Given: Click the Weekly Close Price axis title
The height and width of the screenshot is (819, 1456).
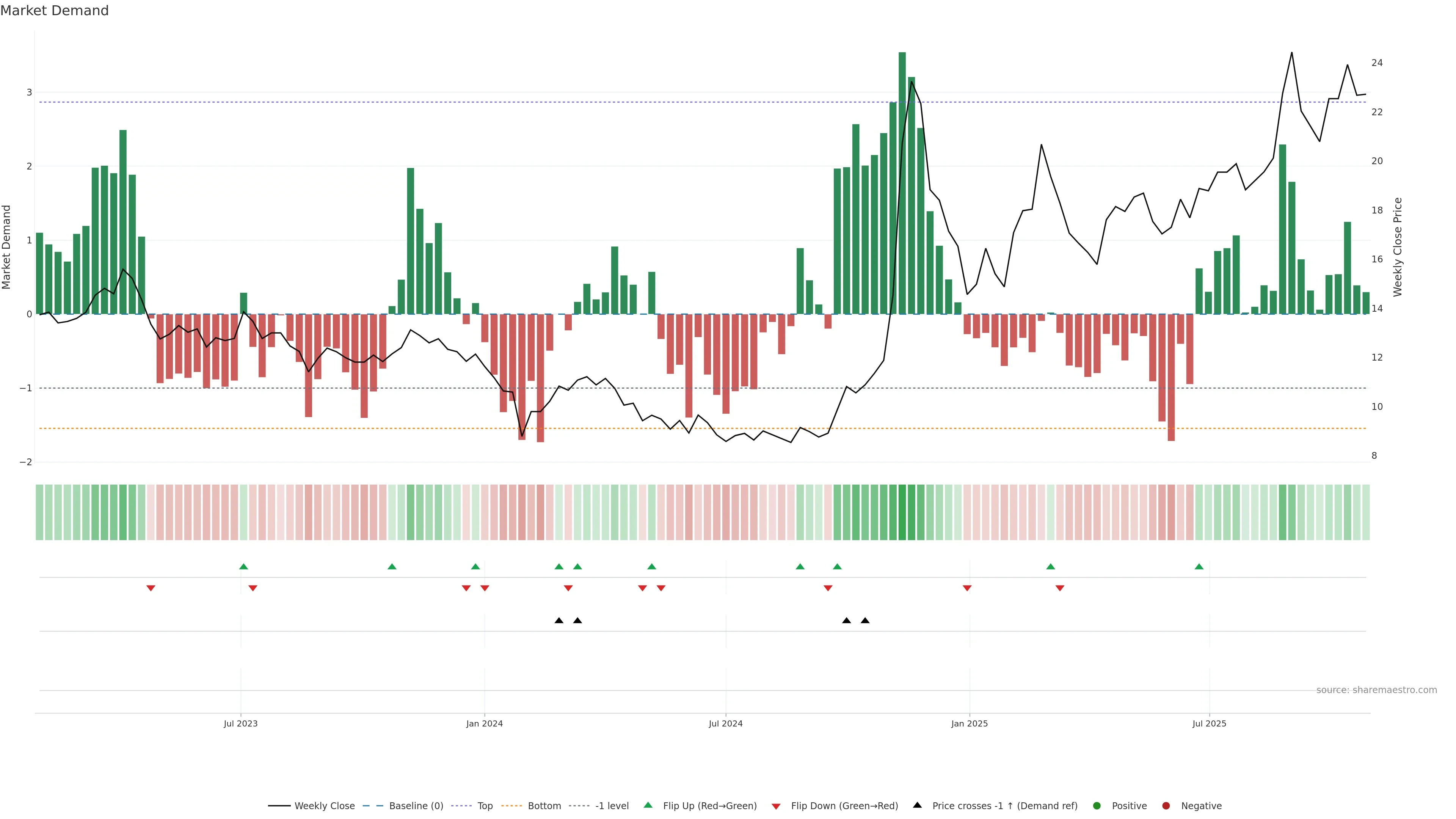Looking at the screenshot, I should [x=1398, y=247].
